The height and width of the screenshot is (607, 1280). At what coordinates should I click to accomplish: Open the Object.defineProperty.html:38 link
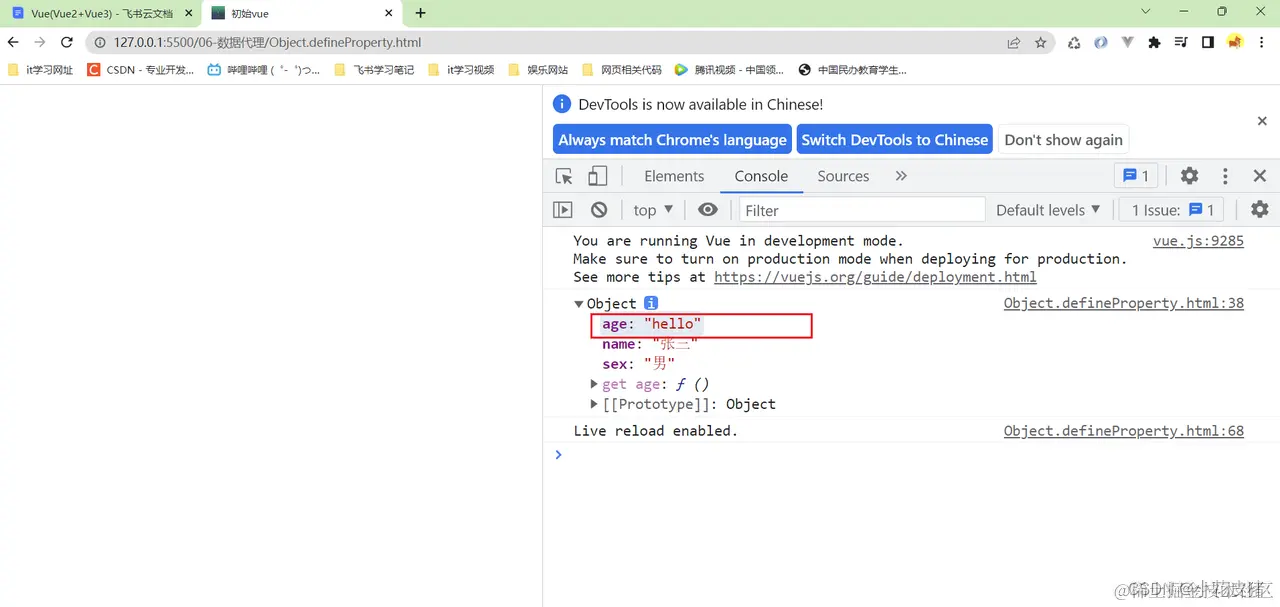1124,303
